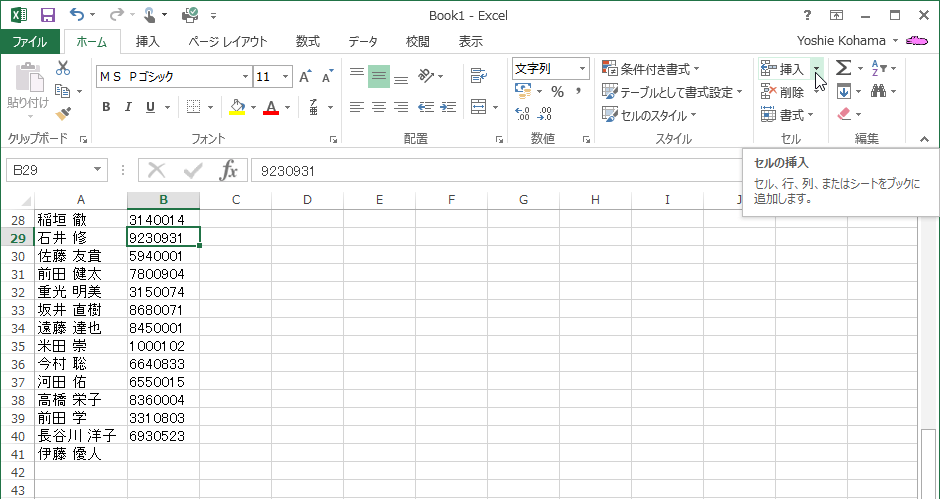Open テーブルとして書式設定 menu
The height and width of the screenshot is (499, 940).
672,92
